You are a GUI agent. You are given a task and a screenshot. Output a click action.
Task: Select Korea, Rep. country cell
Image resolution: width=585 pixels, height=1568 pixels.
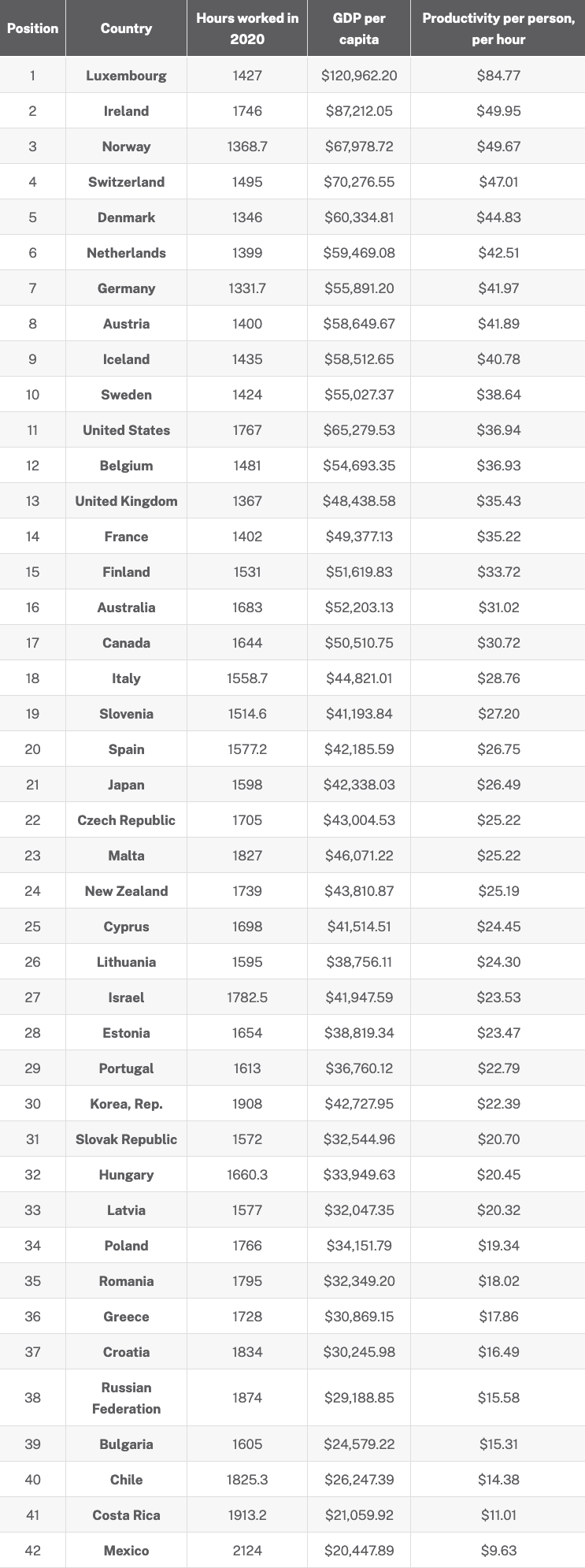click(126, 1104)
